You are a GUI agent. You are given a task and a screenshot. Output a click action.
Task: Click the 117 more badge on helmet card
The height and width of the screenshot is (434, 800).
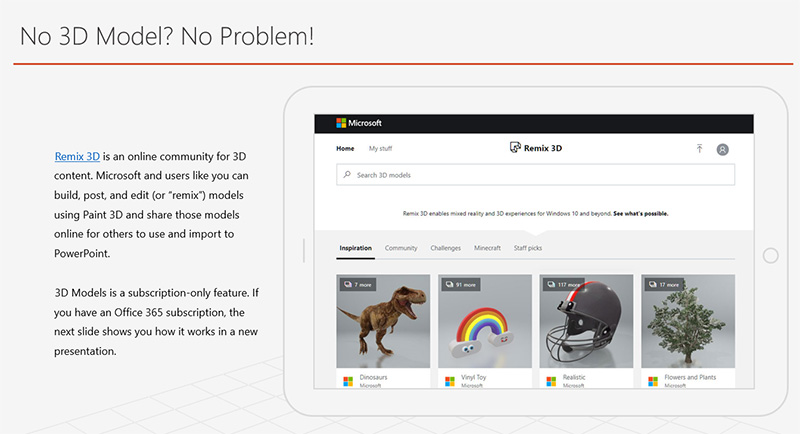[x=564, y=285]
